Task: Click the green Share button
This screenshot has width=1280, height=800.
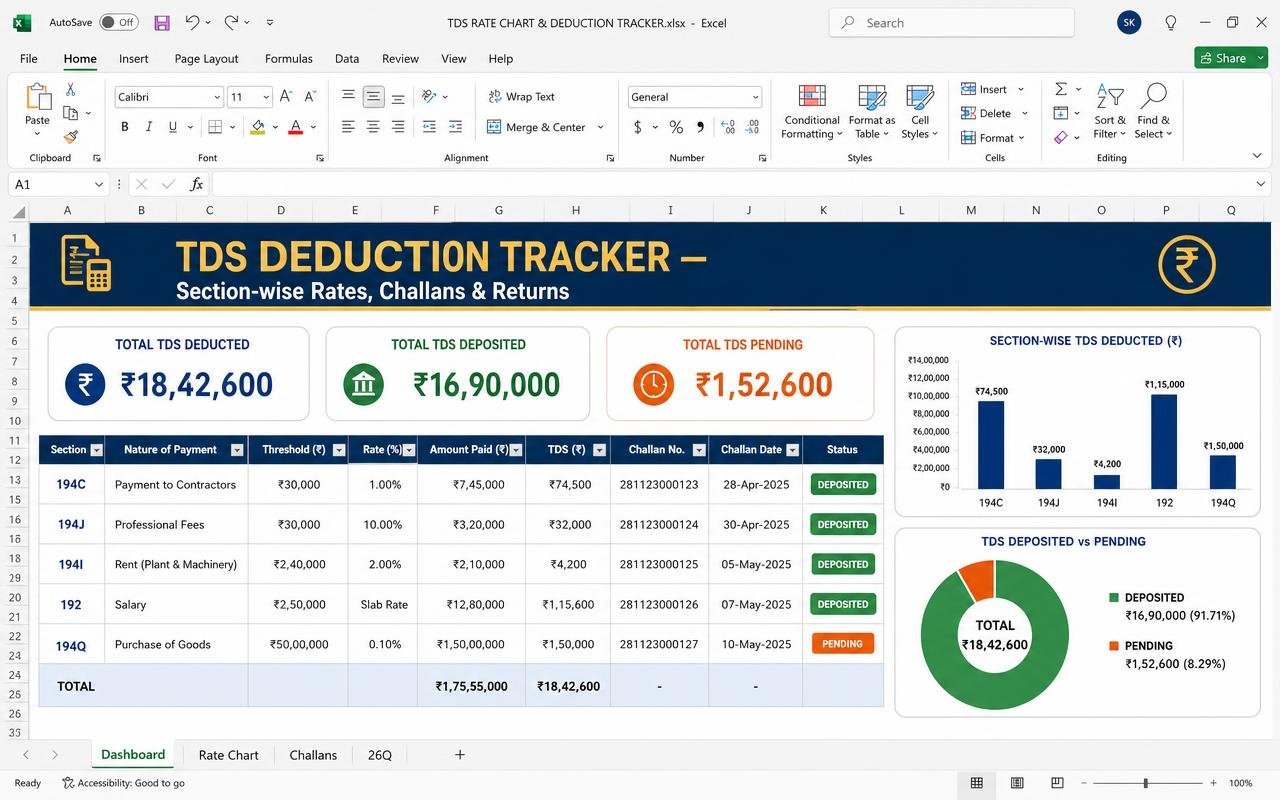Action: [1231, 58]
